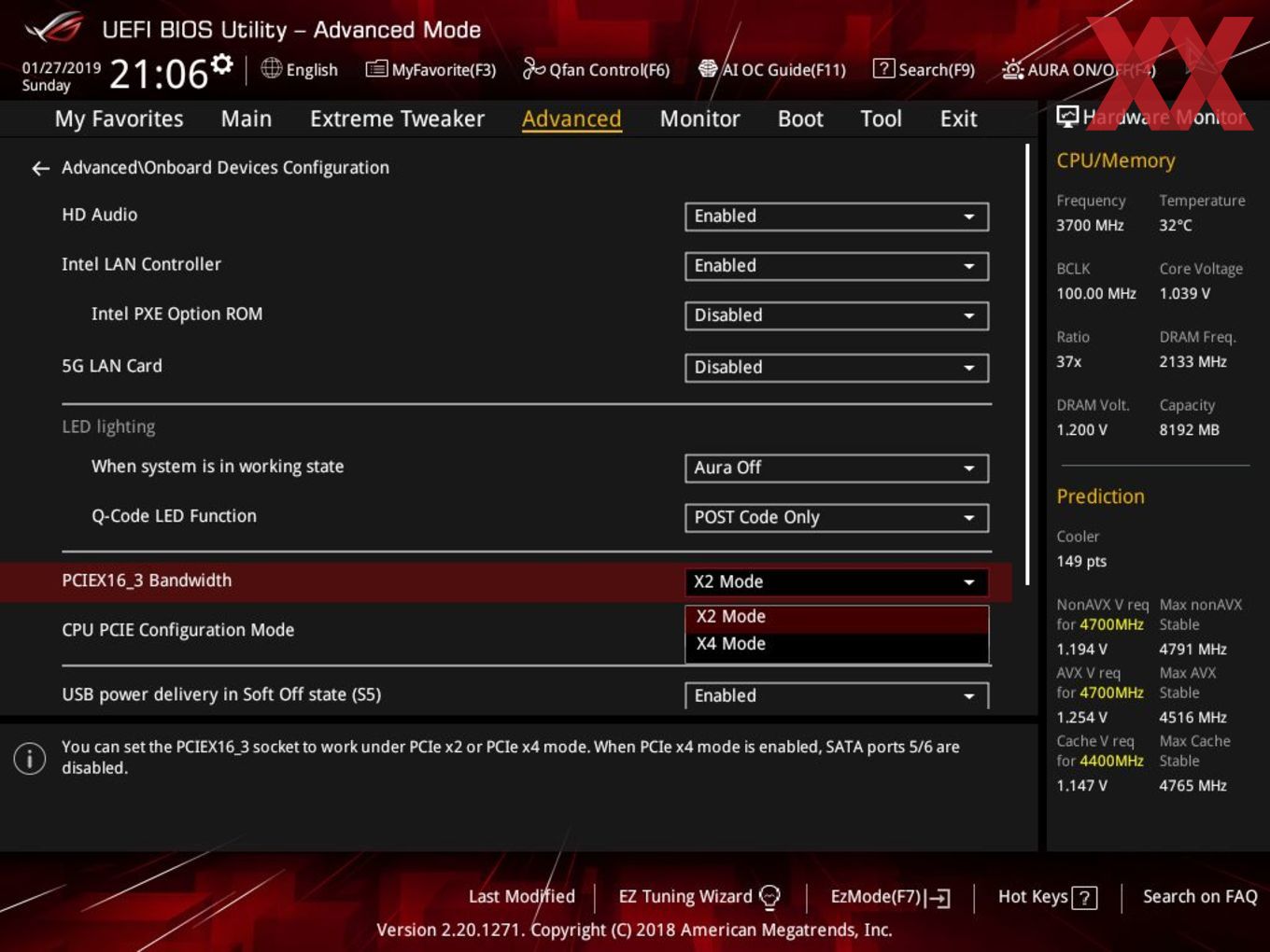Click the 32°C temperature reading
Image resolution: width=1270 pixels, height=952 pixels.
point(1176,225)
